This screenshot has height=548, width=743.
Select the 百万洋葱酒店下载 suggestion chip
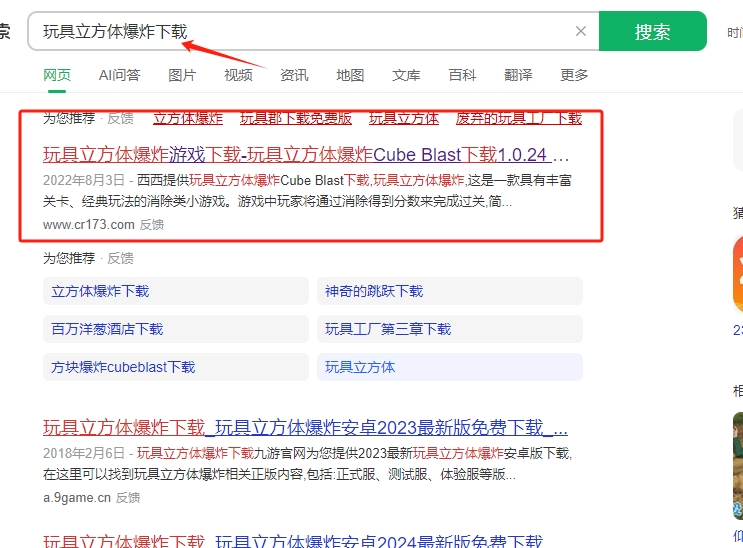176,329
